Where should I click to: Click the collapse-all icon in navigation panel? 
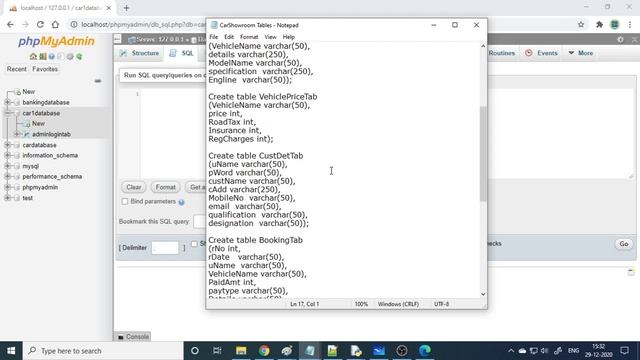pyautogui.click(x=98, y=81)
